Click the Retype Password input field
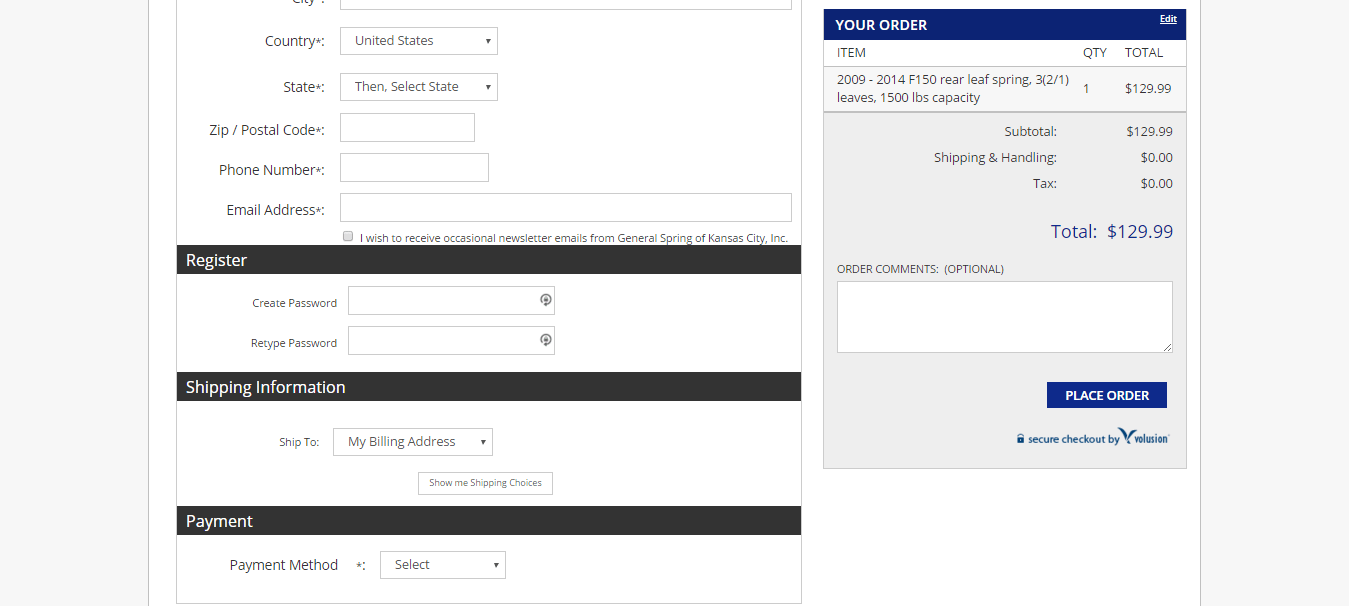 (x=451, y=341)
